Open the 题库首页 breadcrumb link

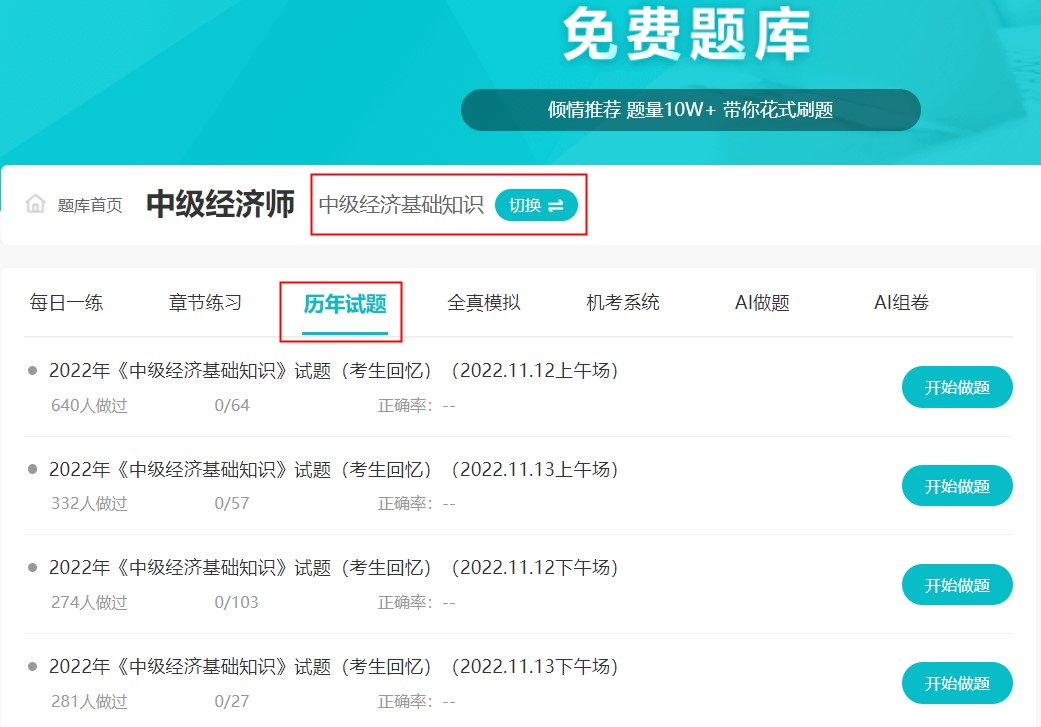tap(90, 206)
